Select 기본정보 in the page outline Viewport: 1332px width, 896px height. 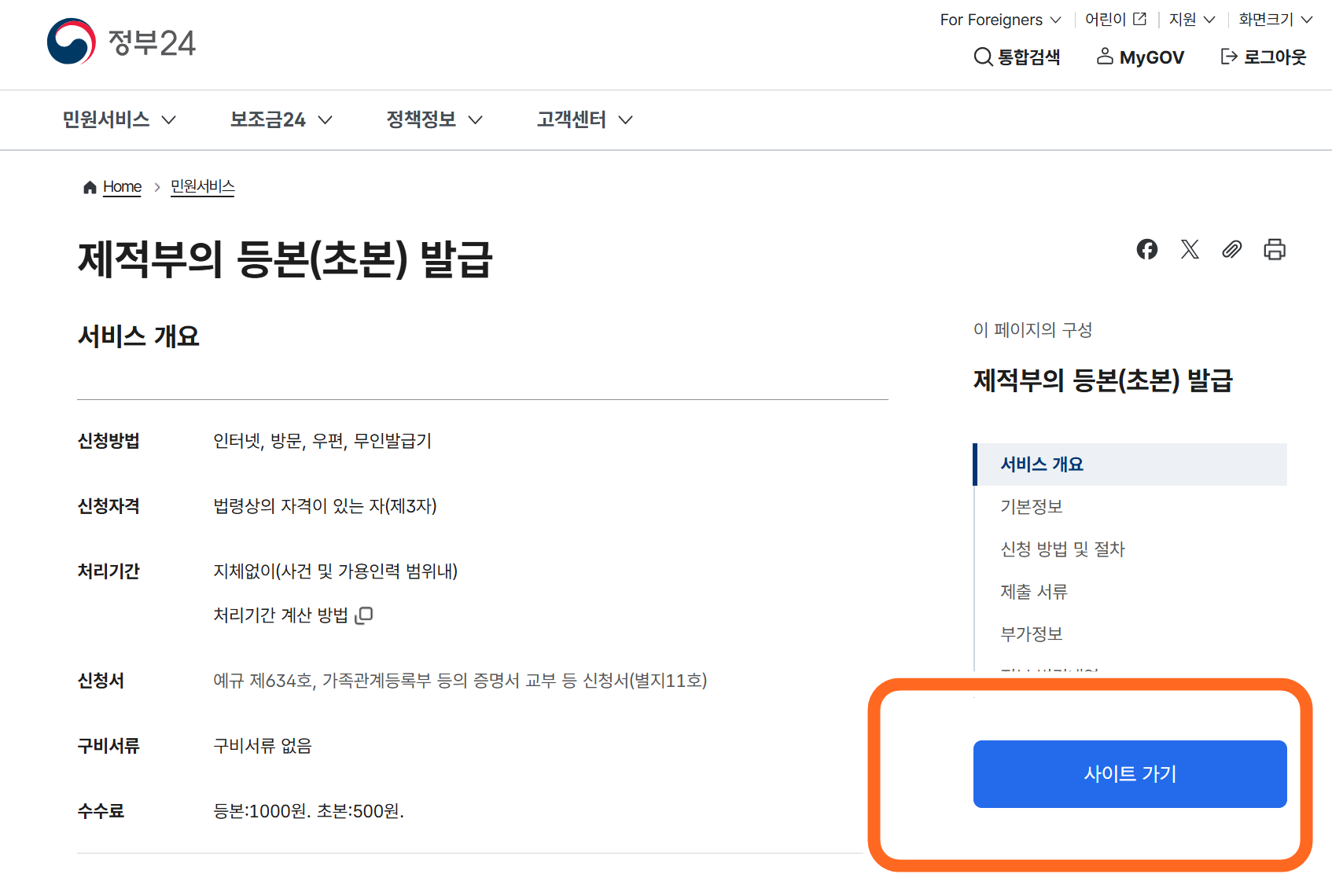click(x=1031, y=506)
